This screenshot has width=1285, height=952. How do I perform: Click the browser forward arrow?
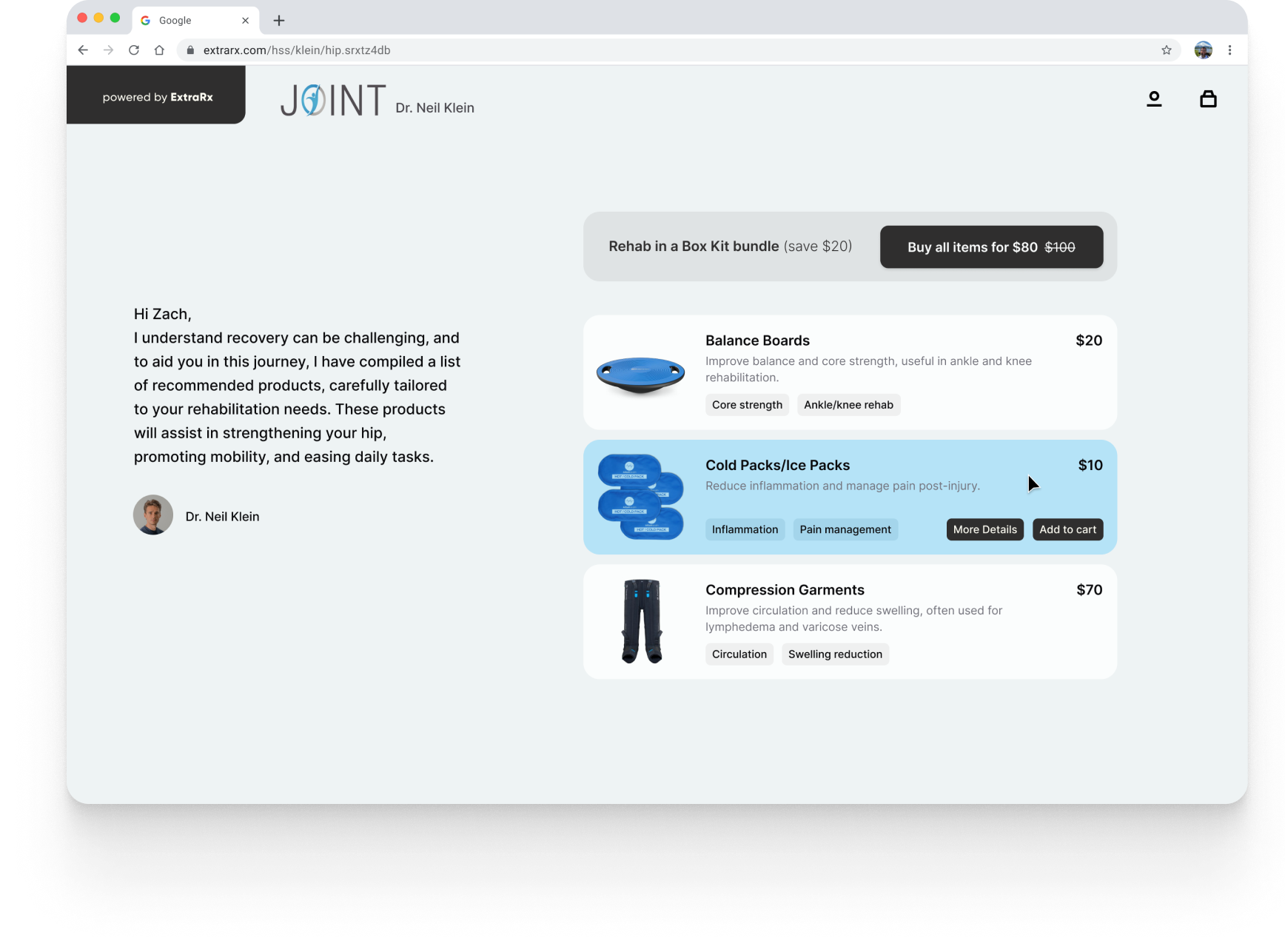[109, 50]
